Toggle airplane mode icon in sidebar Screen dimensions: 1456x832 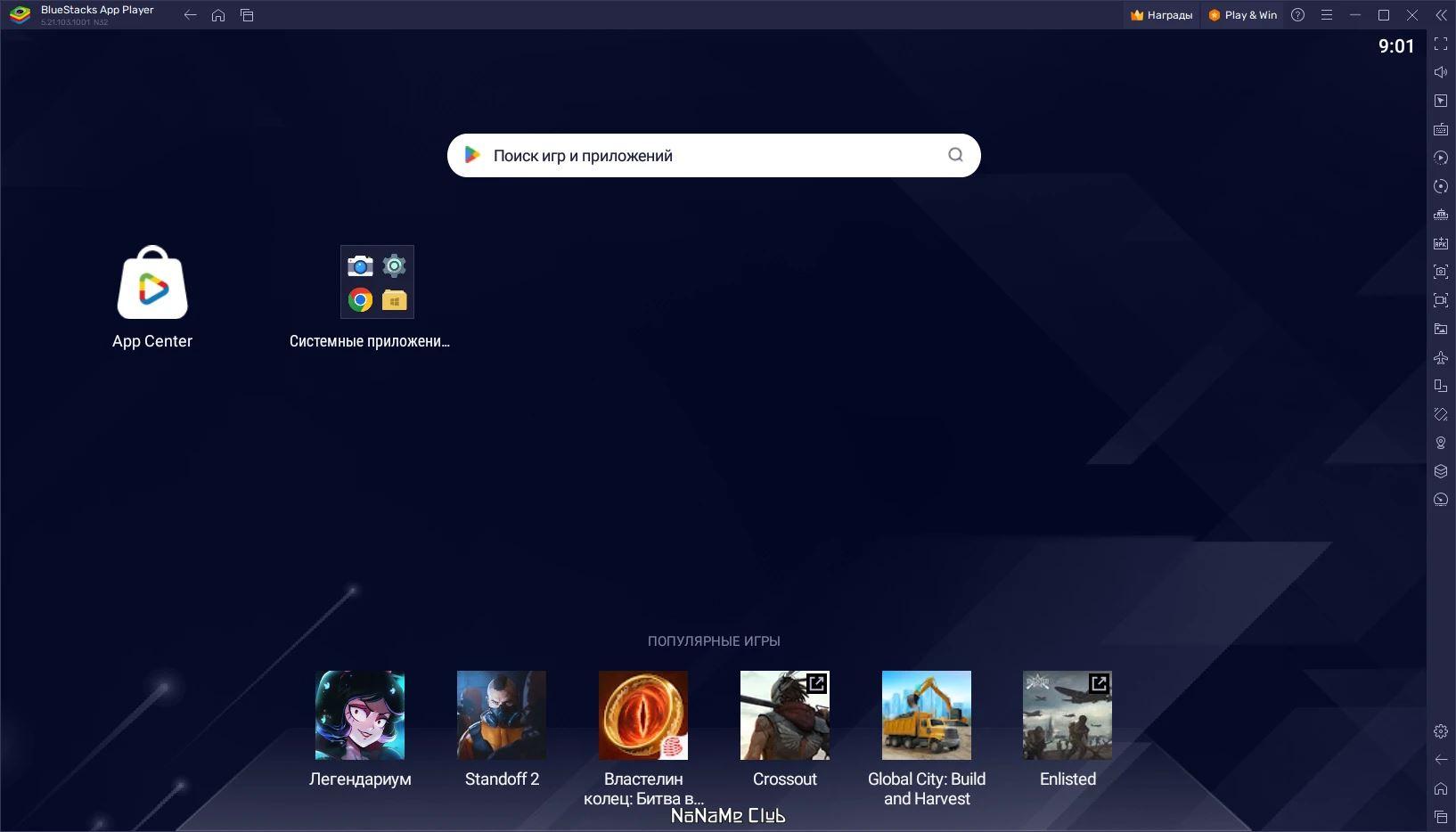[1440, 357]
